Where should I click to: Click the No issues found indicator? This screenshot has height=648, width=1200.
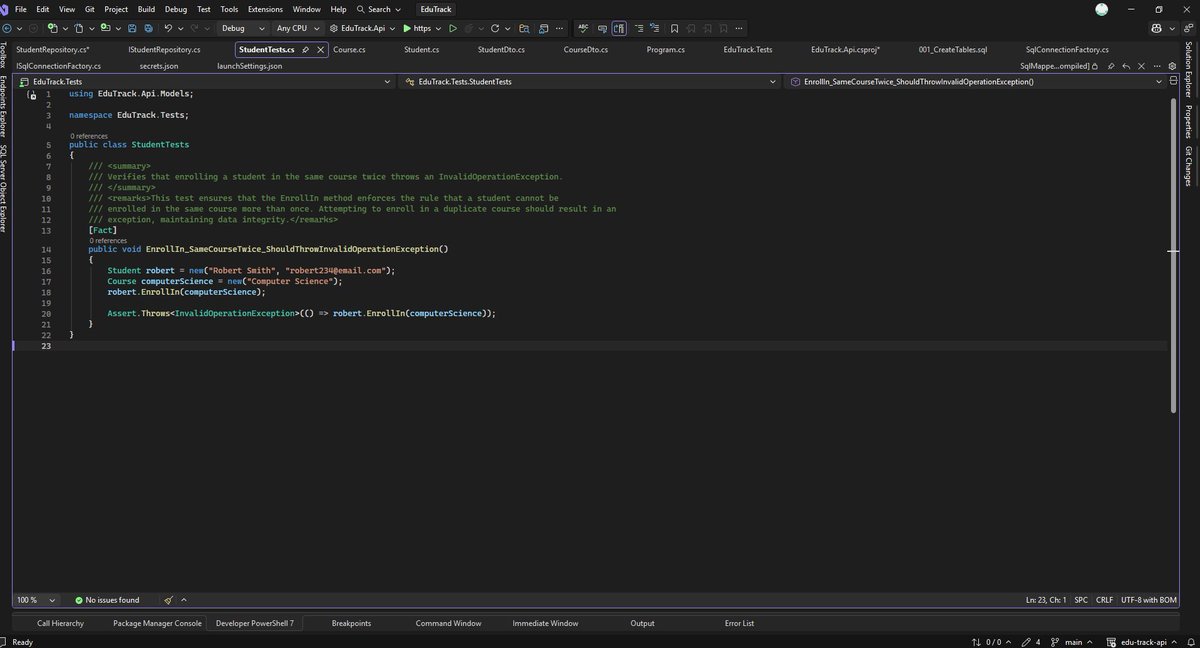[x=107, y=600]
